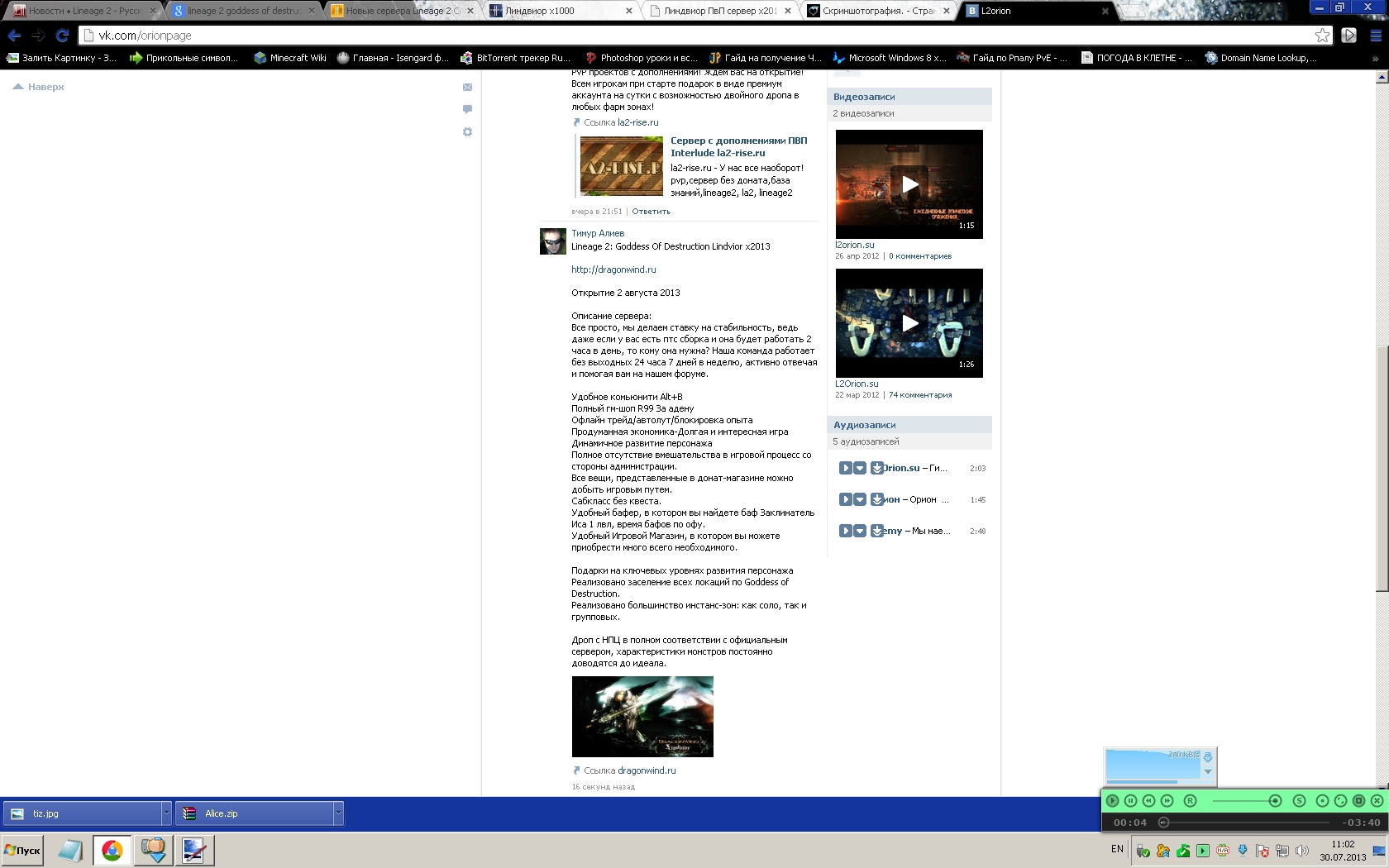Switch to 'lineage 2 goddess of destruc' tab
The height and width of the screenshot is (868, 1389).
pos(244,11)
